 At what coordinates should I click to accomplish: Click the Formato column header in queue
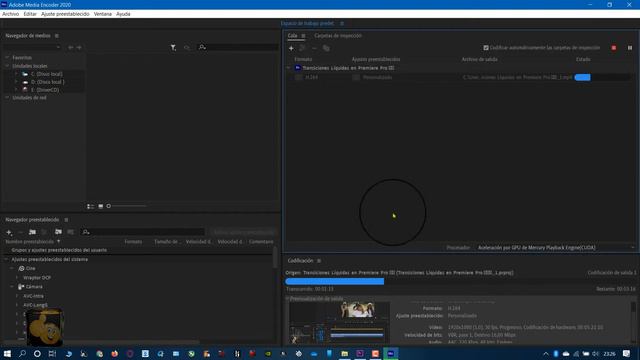303,60
